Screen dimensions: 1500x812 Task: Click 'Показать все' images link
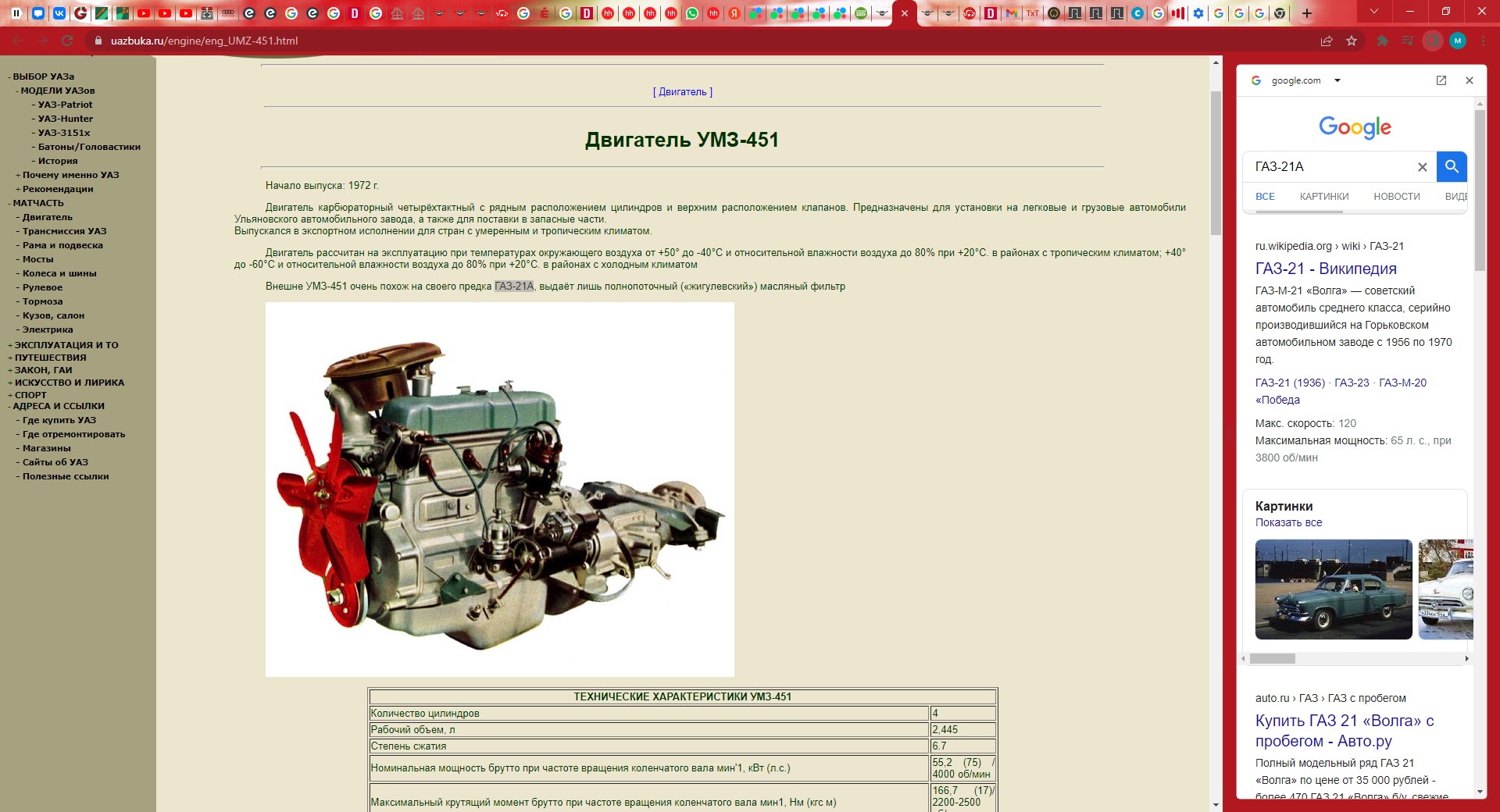[1288, 523]
